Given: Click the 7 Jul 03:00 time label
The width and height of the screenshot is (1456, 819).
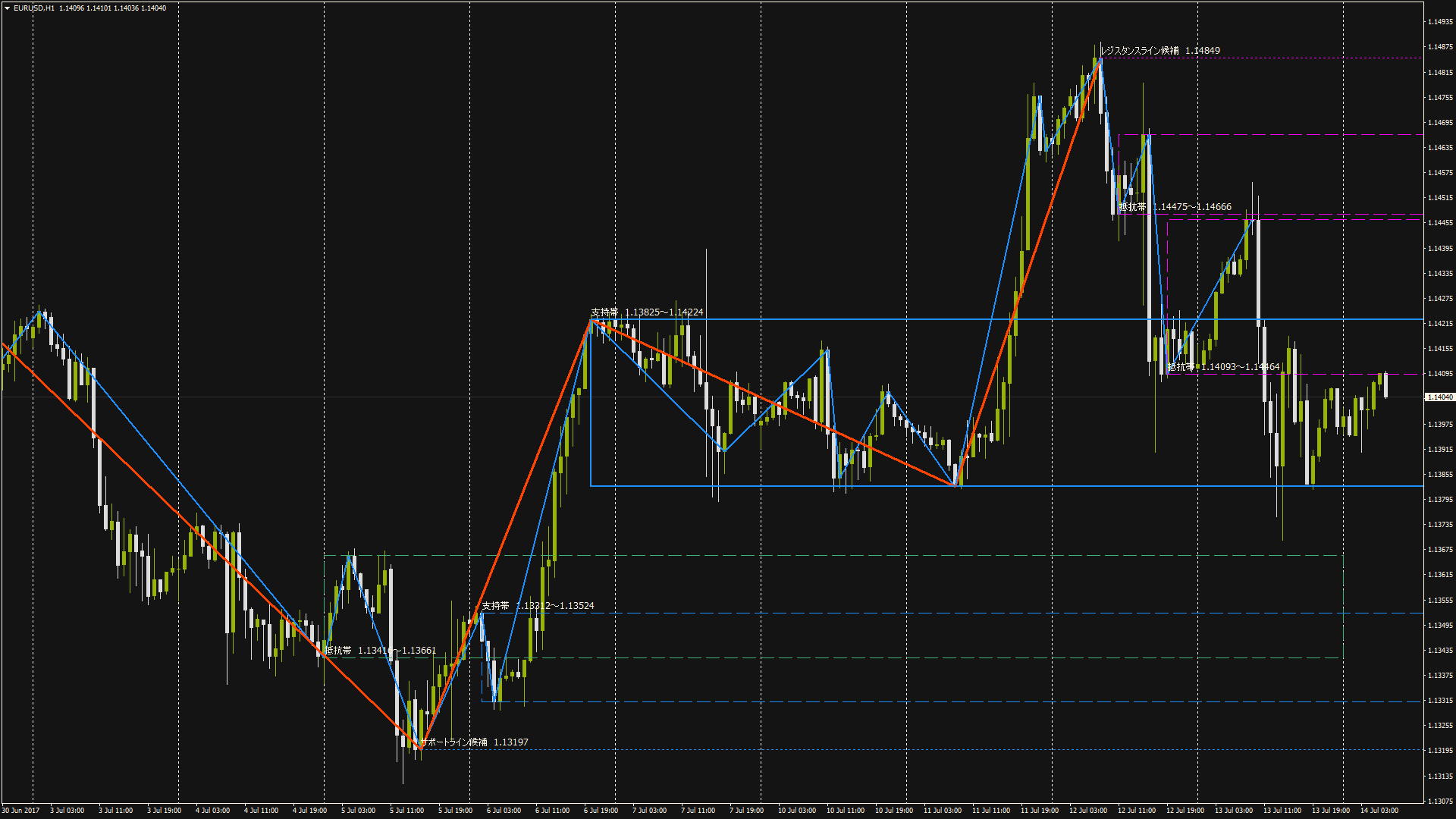Looking at the screenshot, I should click(650, 811).
